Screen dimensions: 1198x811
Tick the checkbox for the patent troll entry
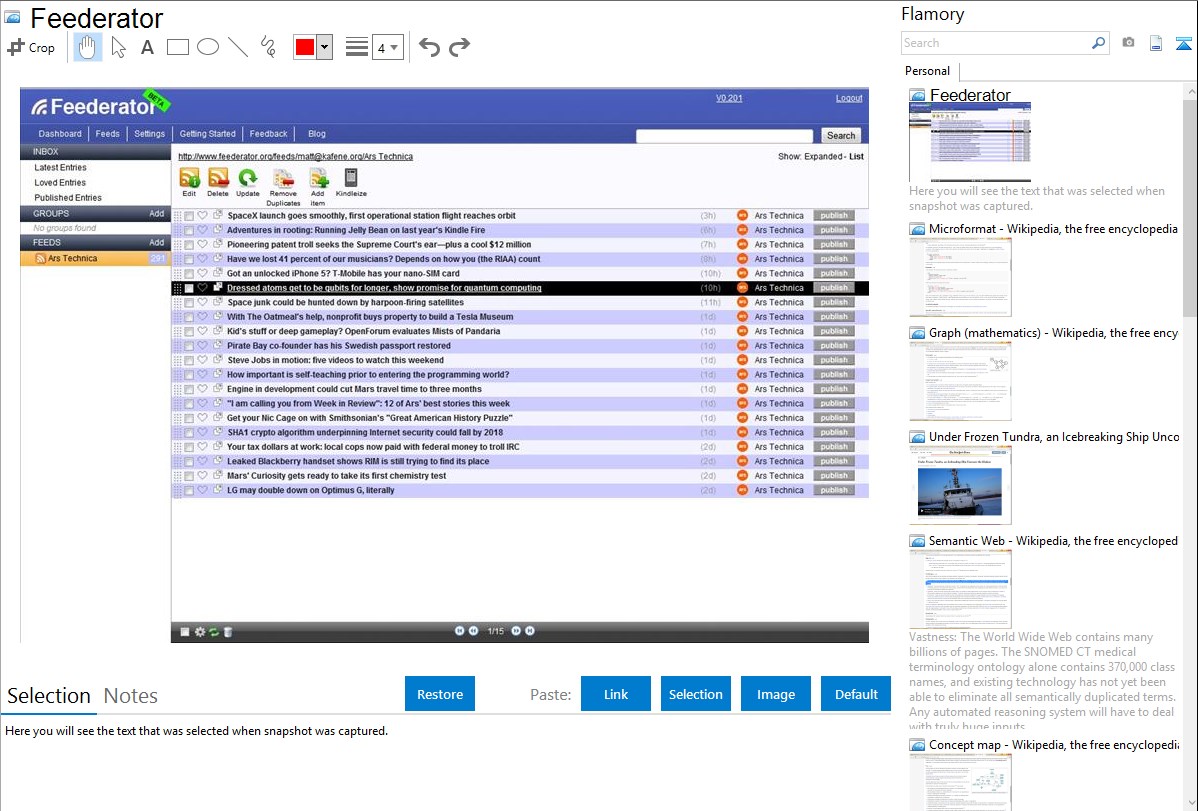(x=189, y=245)
